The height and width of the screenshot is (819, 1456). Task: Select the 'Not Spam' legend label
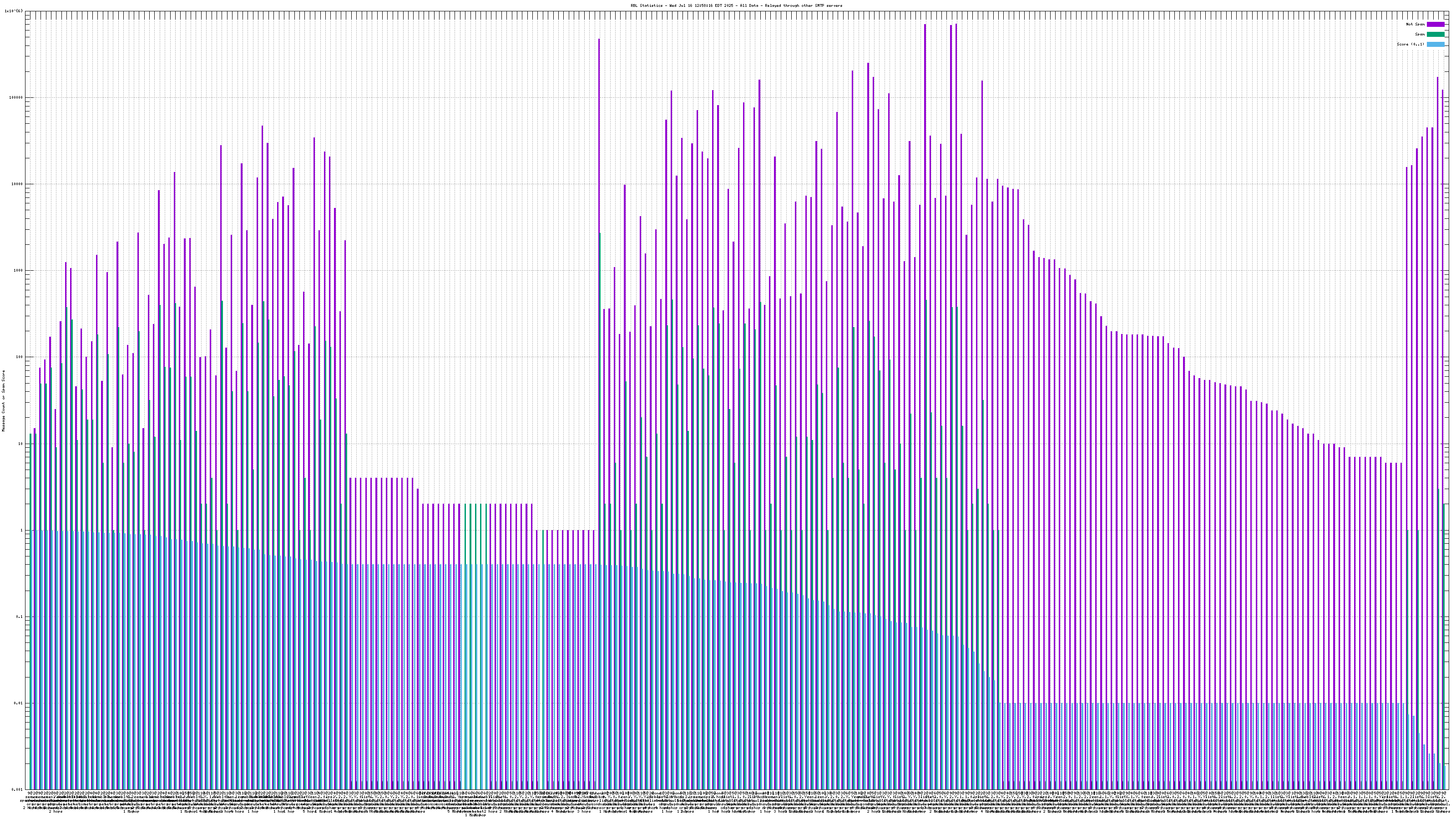(x=1416, y=24)
